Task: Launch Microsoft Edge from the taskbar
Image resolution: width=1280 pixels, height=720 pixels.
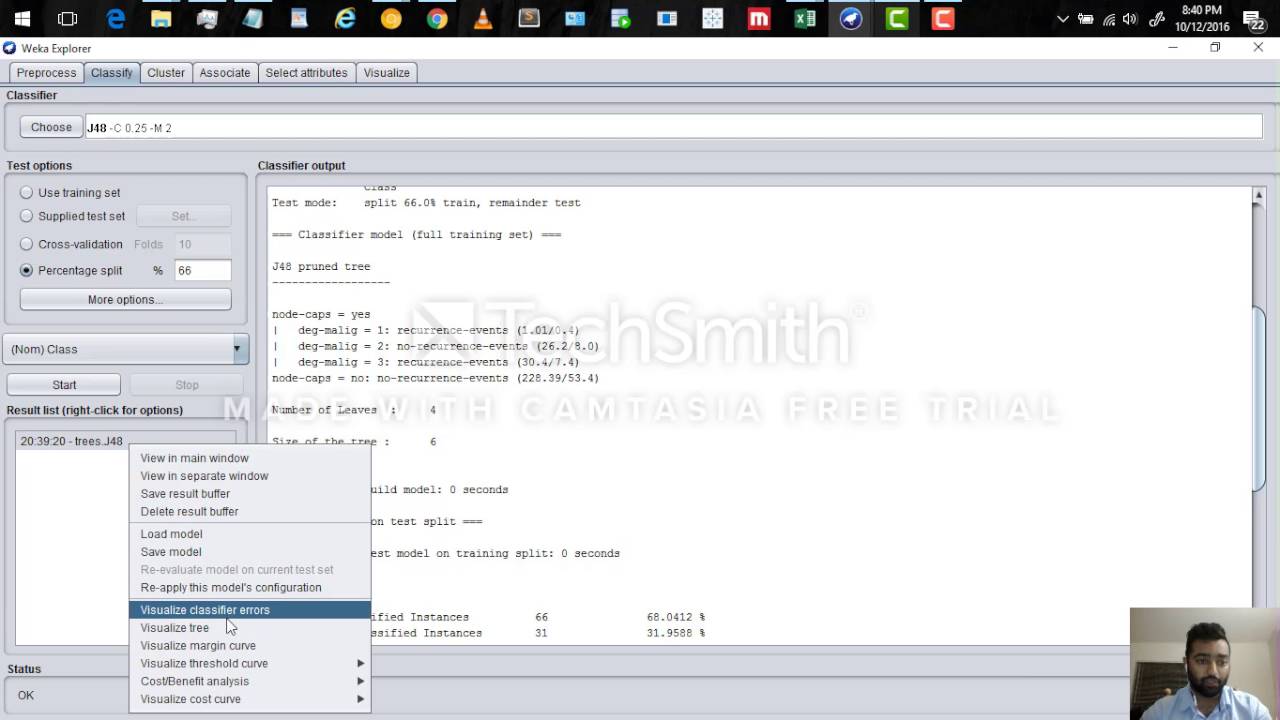Action: (x=115, y=18)
